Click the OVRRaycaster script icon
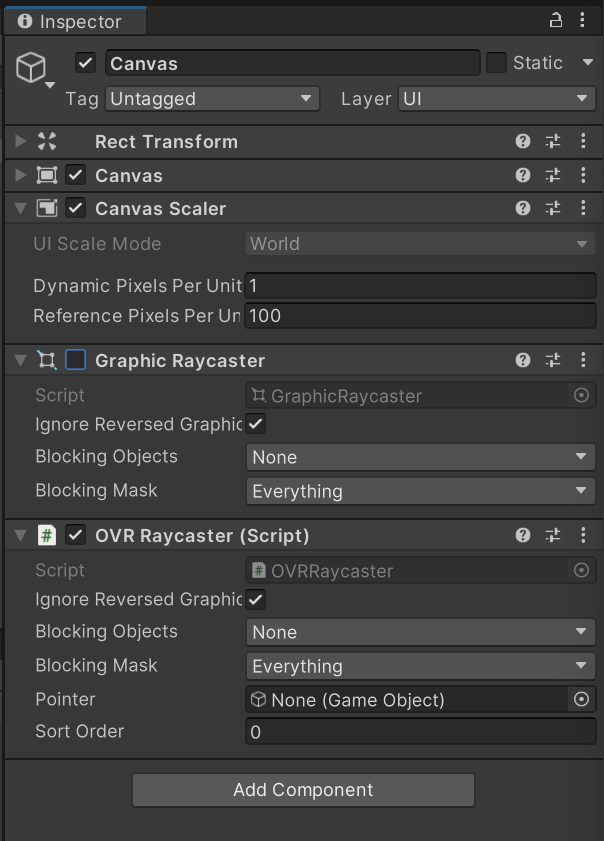Viewport: 604px width, 841px height. pyautogui.click(x=259, y=570)
